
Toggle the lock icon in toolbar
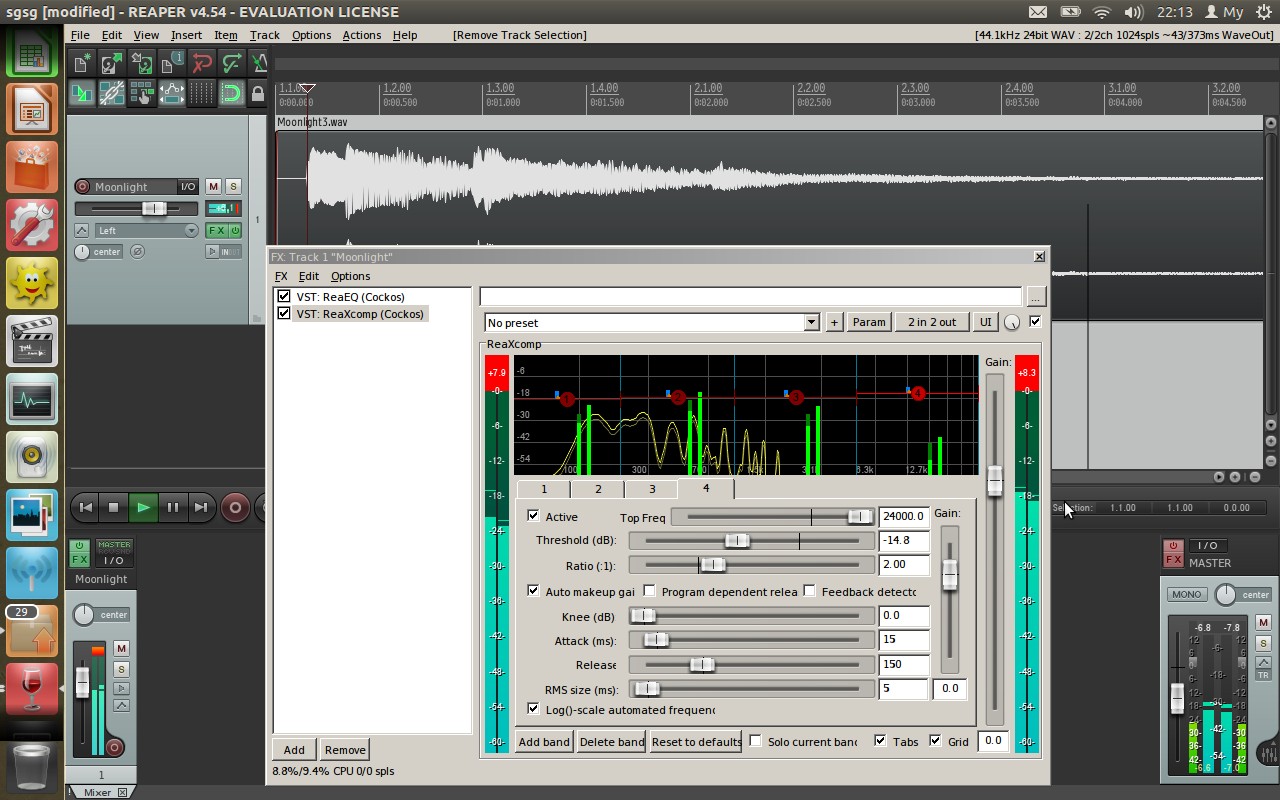(x=258, y=94)
